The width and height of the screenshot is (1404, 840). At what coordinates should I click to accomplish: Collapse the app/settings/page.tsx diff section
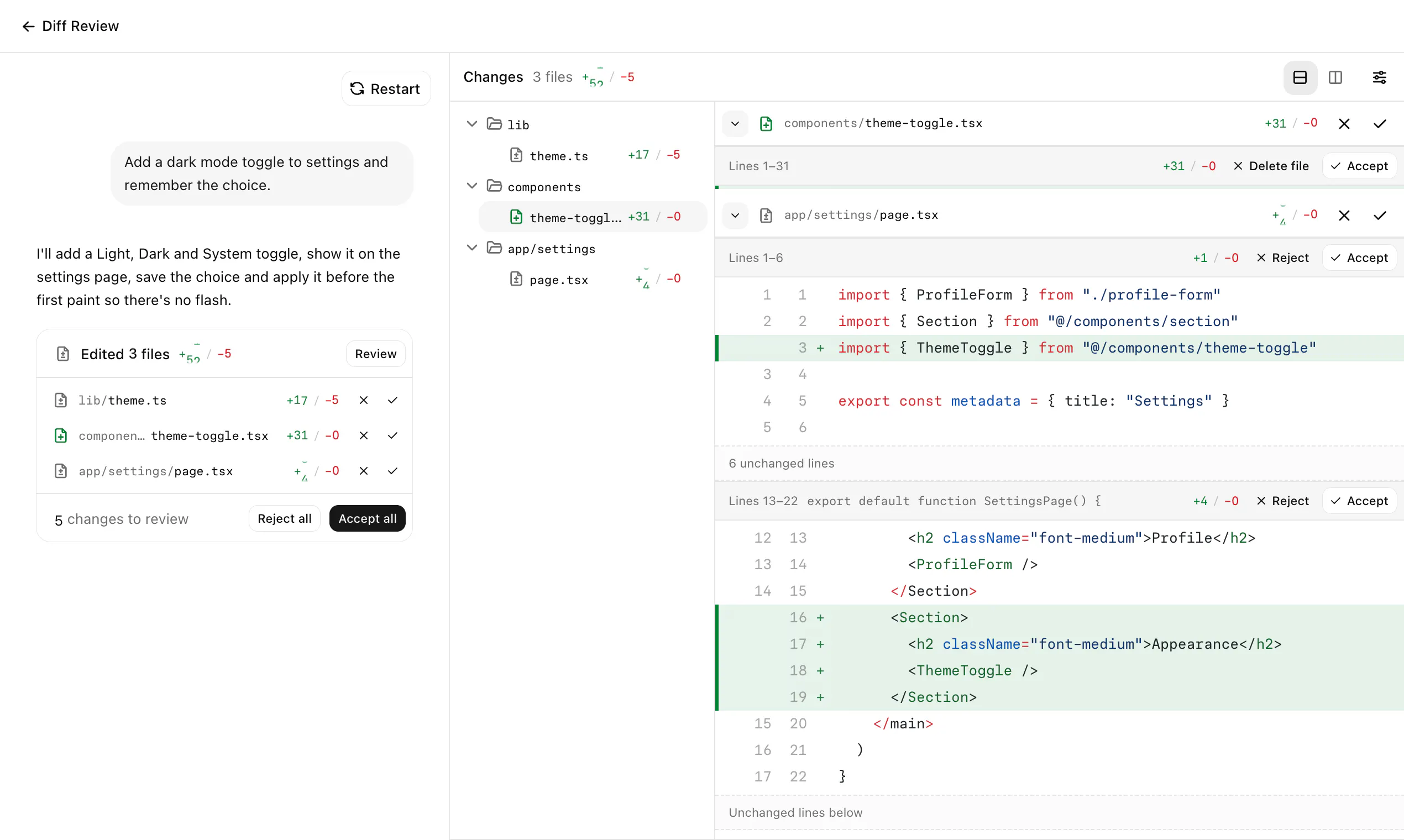(735, 215)
